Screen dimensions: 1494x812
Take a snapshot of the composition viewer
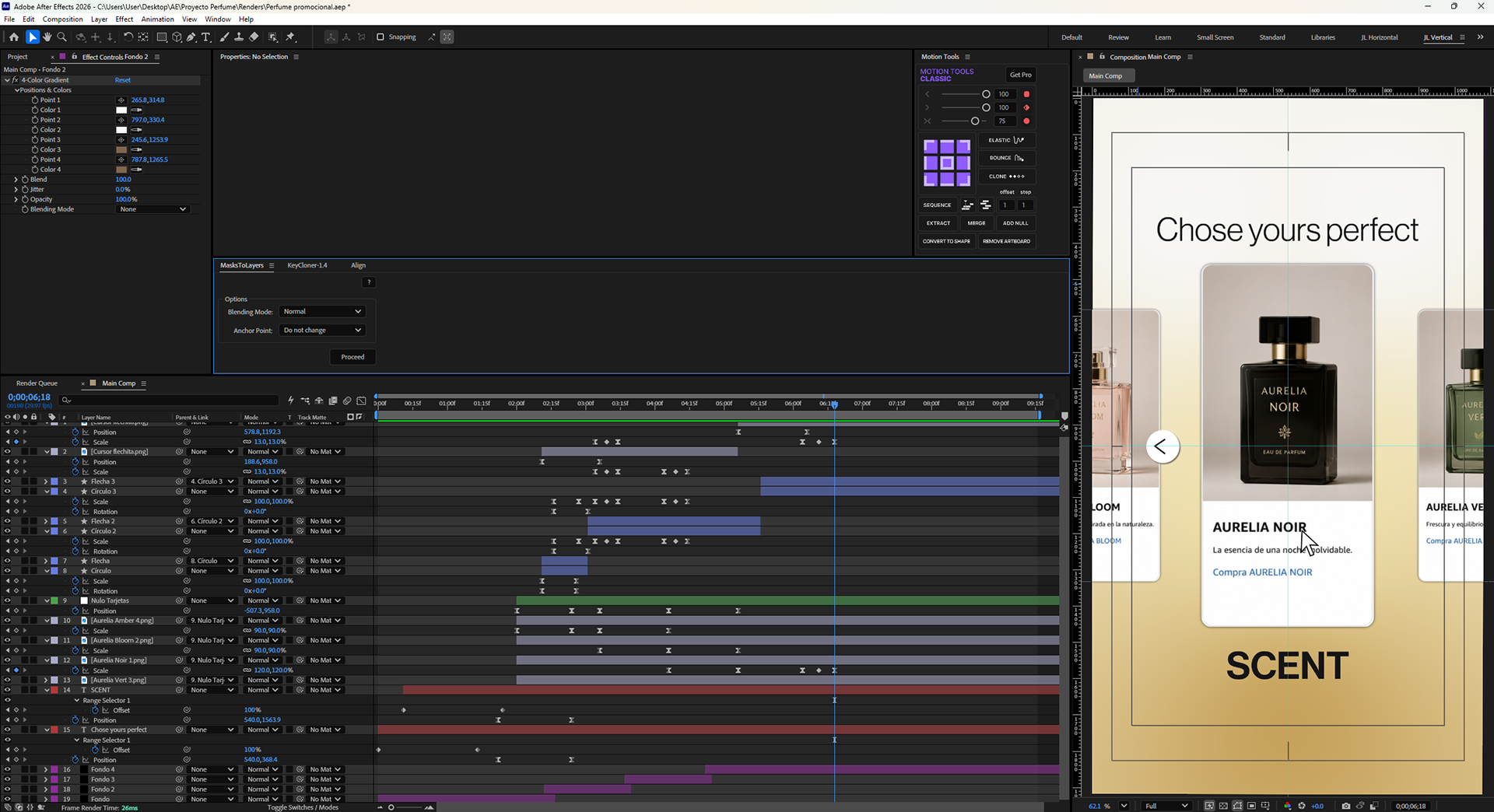[x=1346, y=806]
